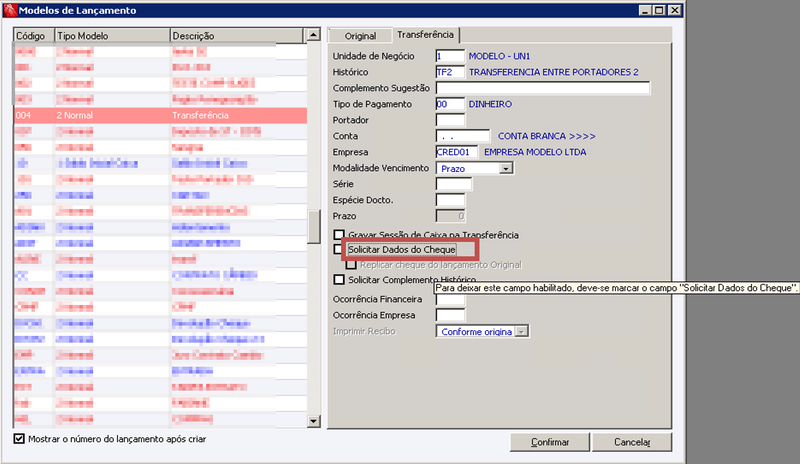Minimize the Modelos de Lançamento window
Viewport: 800px width, 464px height.
click(645, 10)
